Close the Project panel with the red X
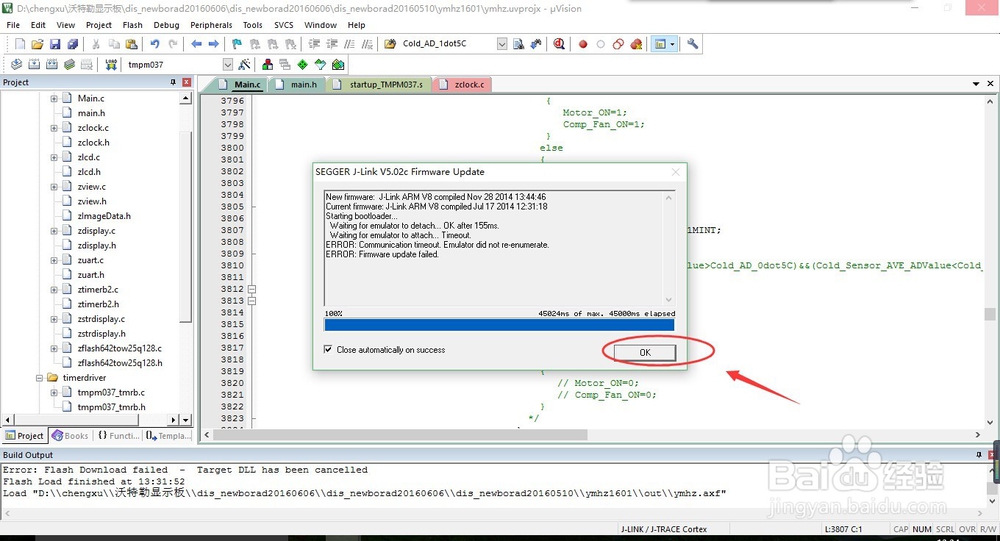1000x541 pixels. [186, 82]
